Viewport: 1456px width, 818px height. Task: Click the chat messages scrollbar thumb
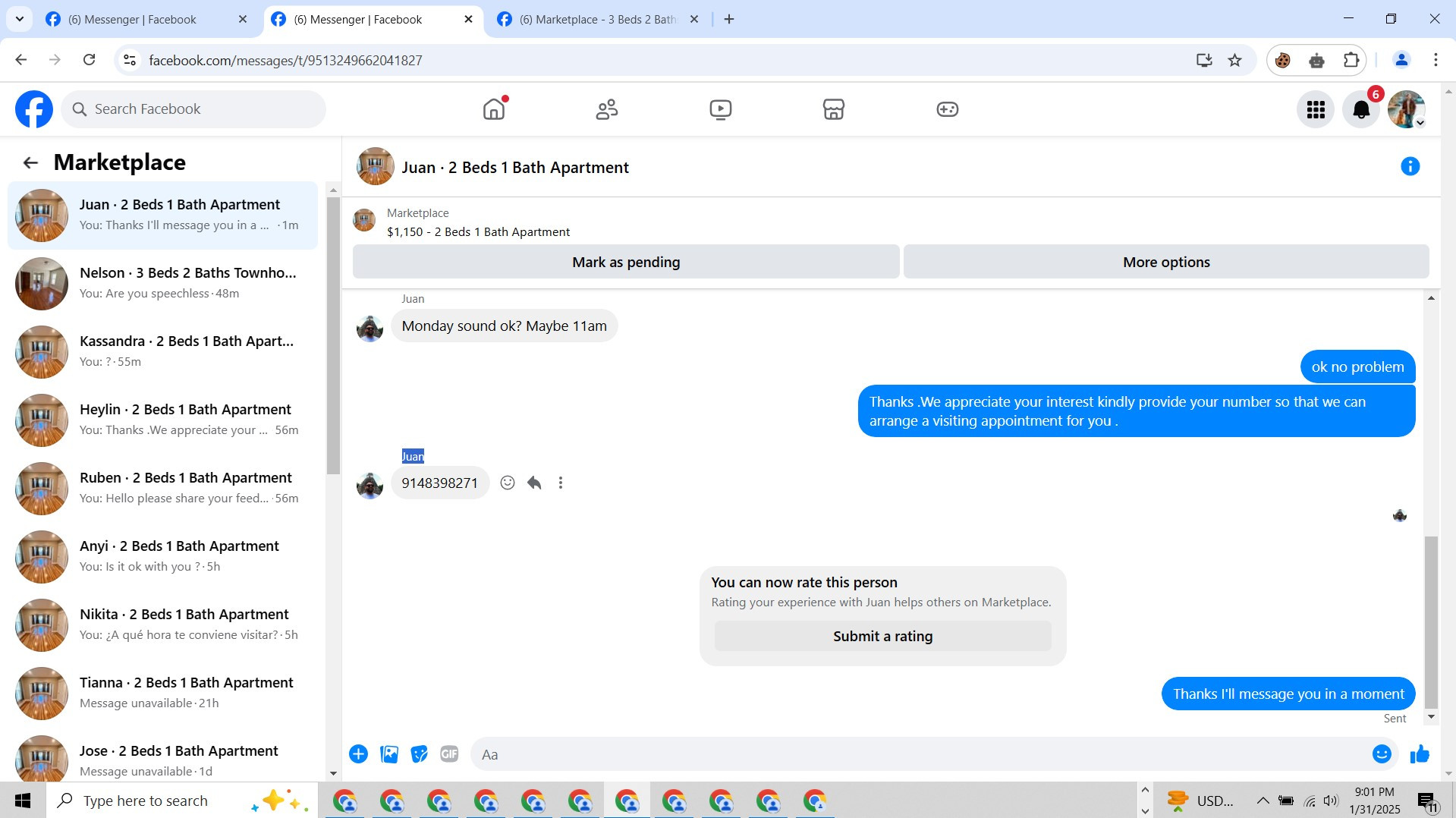pyautogui.click(x=1431, y=621)
